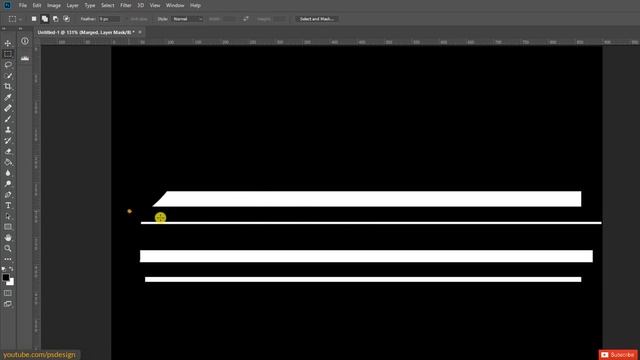Viewport: 640px width, 360px height.
Task: Click the background color swatch
Action: (11, 282)
